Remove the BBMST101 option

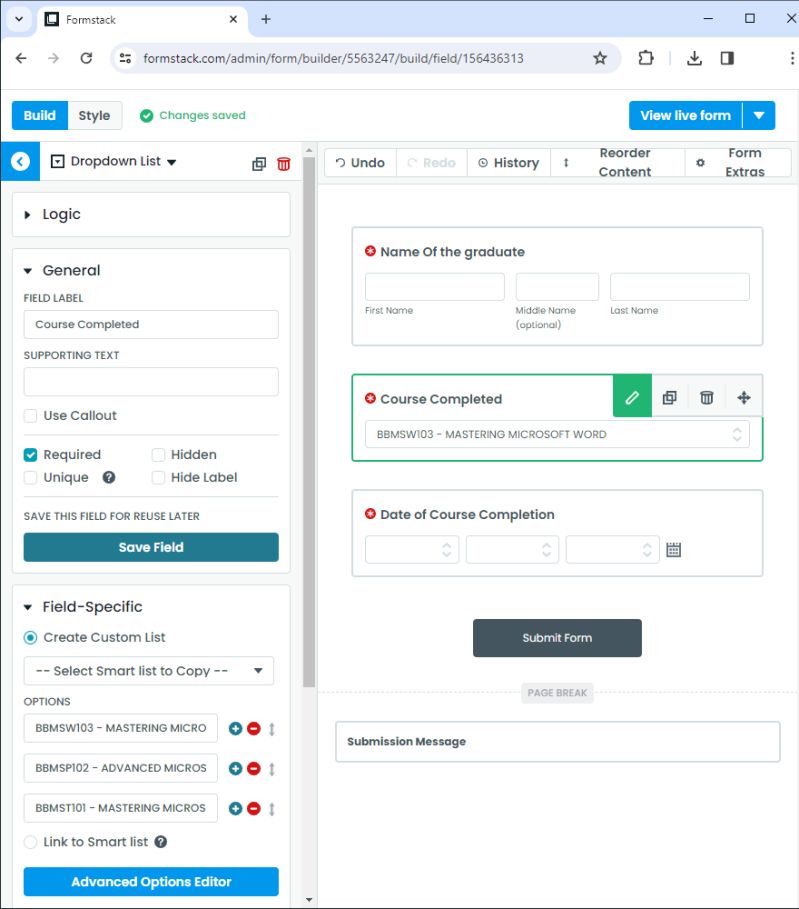click(253, 809)
